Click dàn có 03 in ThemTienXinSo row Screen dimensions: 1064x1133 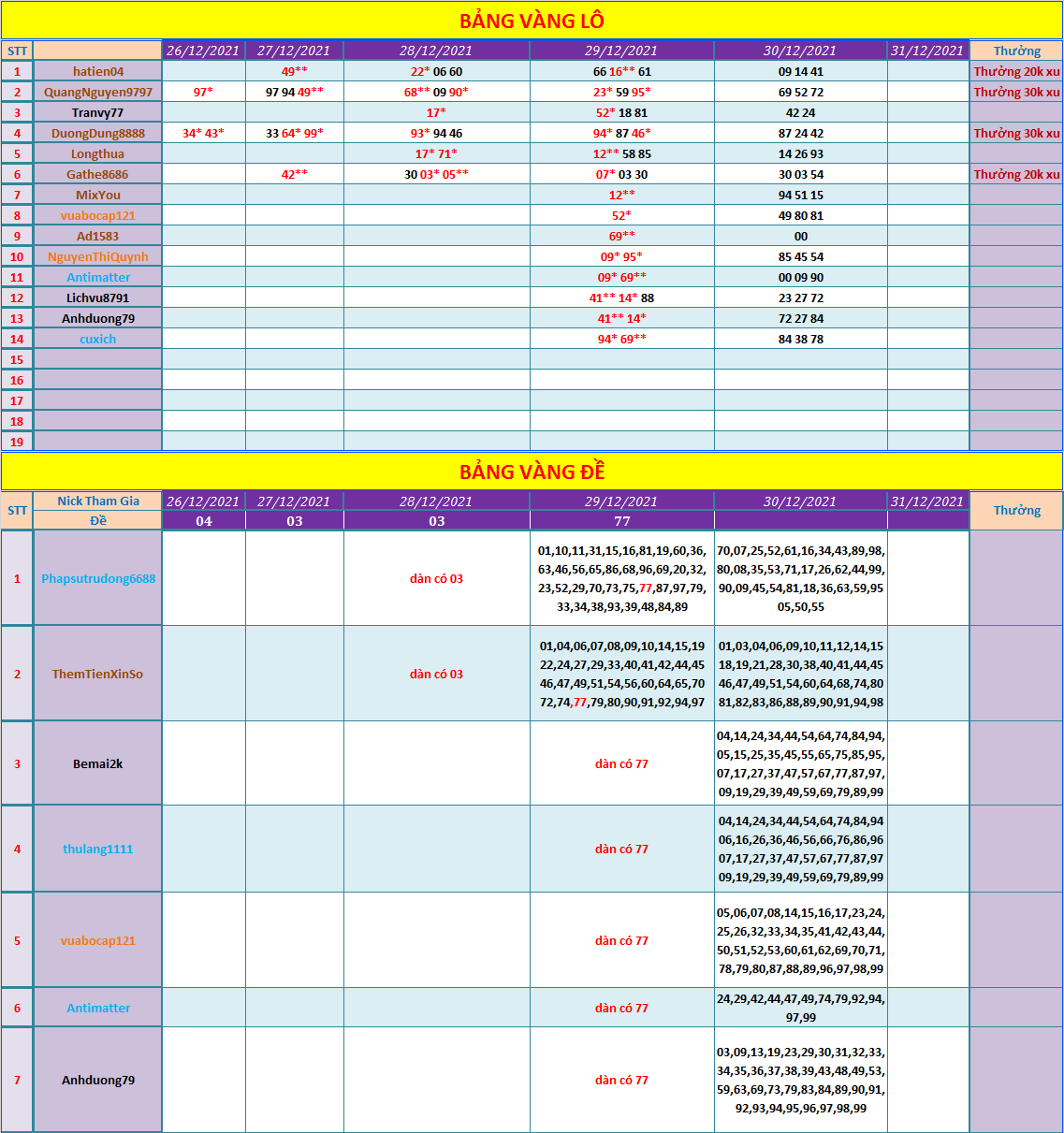(436, 674)
